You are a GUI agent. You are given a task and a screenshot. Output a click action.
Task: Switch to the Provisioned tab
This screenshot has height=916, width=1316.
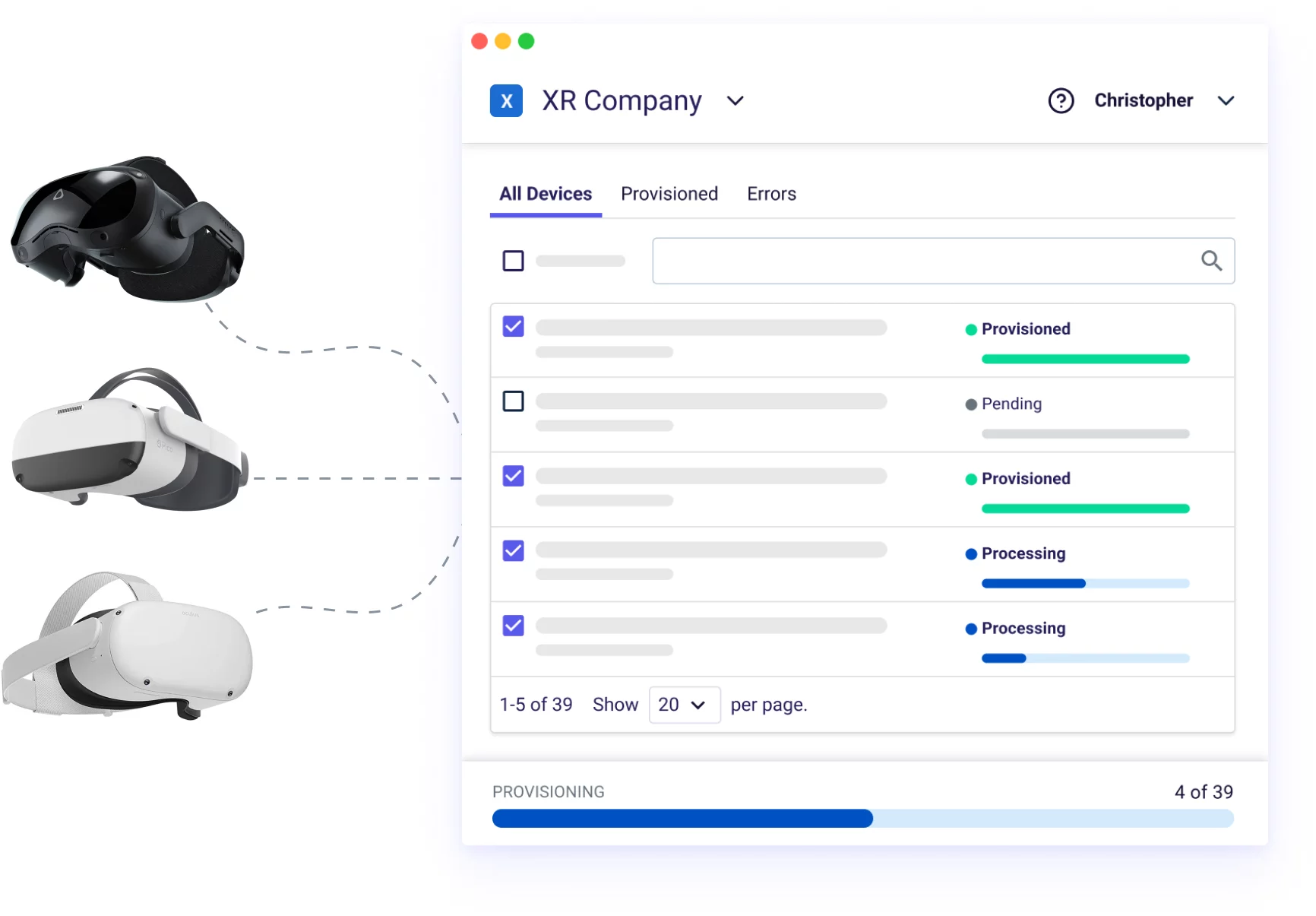point(669,194)
